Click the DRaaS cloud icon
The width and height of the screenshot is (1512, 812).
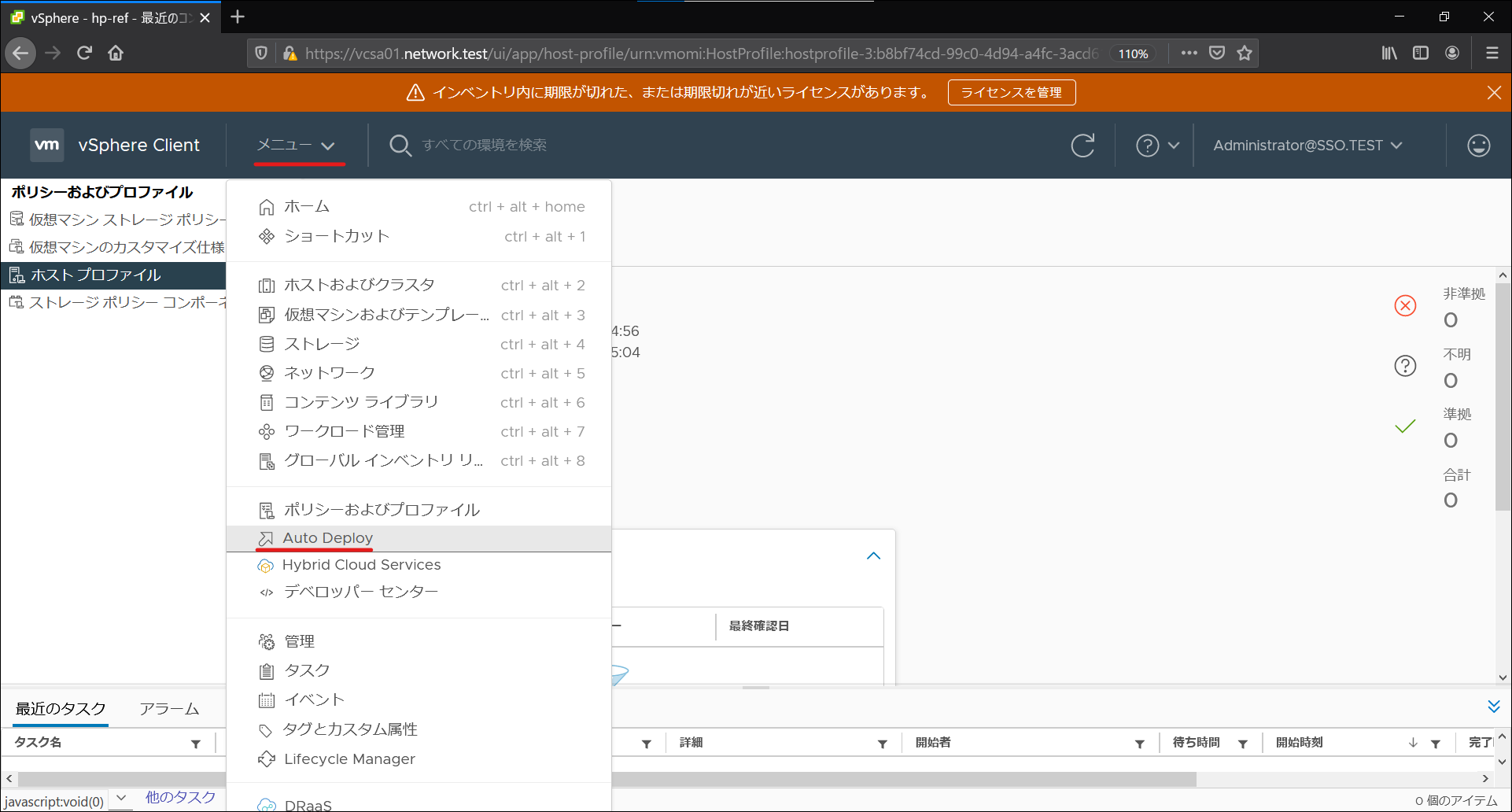267,805
